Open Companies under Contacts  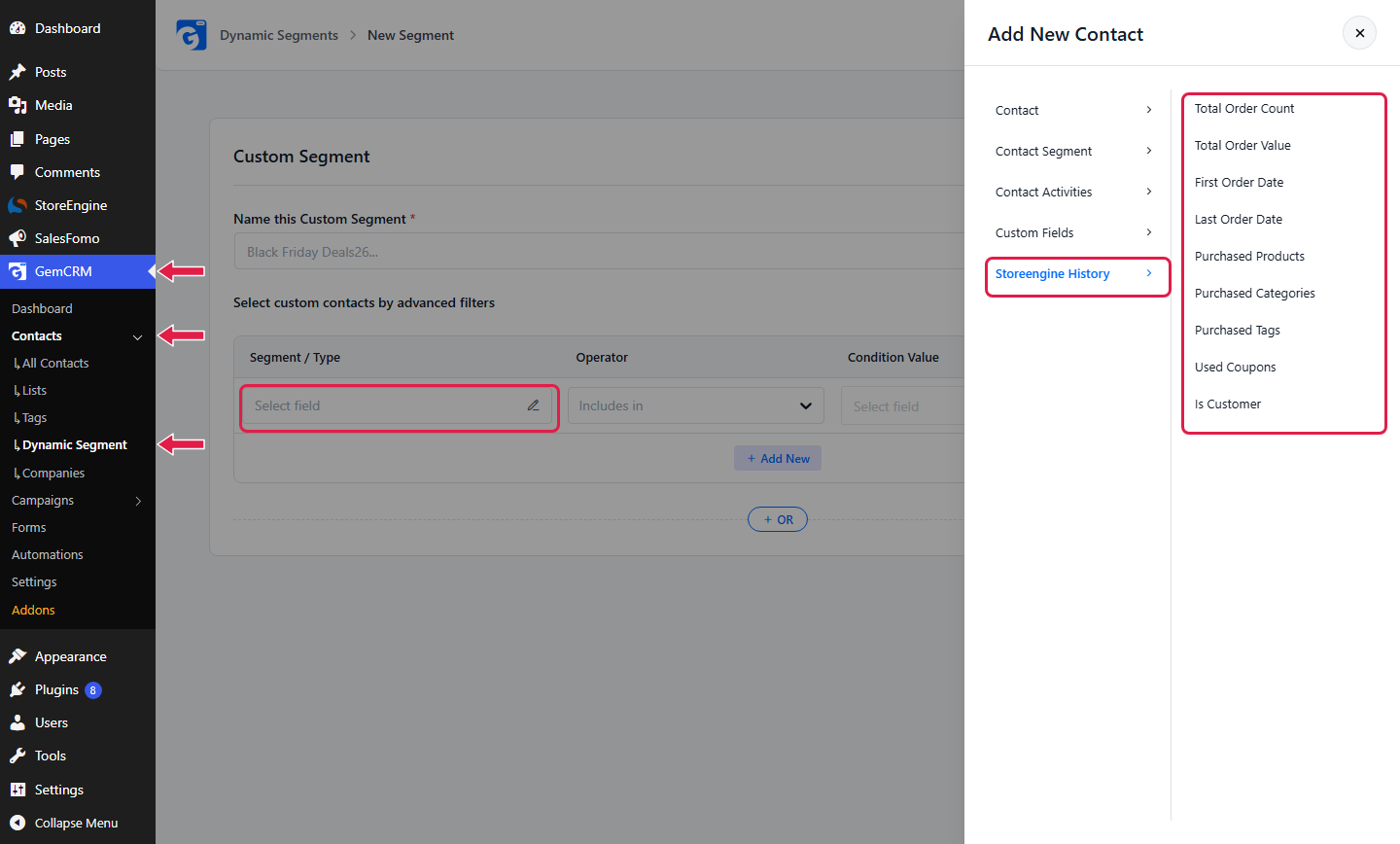(x=53, y=473)
